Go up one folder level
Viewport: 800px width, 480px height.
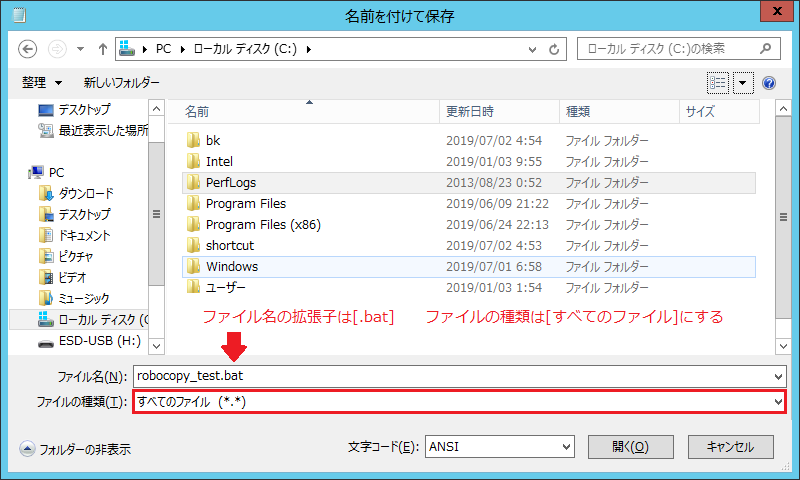click(103, 49)
